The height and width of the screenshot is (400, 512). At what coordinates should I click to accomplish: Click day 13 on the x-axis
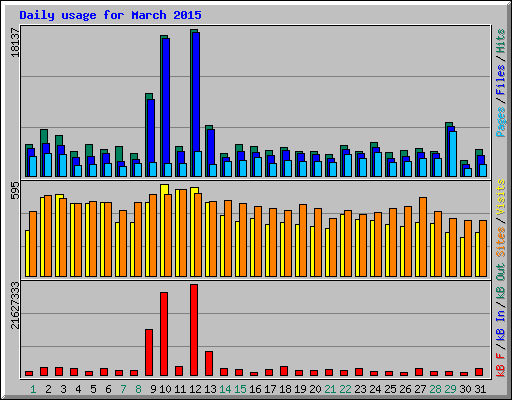point(210,389)
